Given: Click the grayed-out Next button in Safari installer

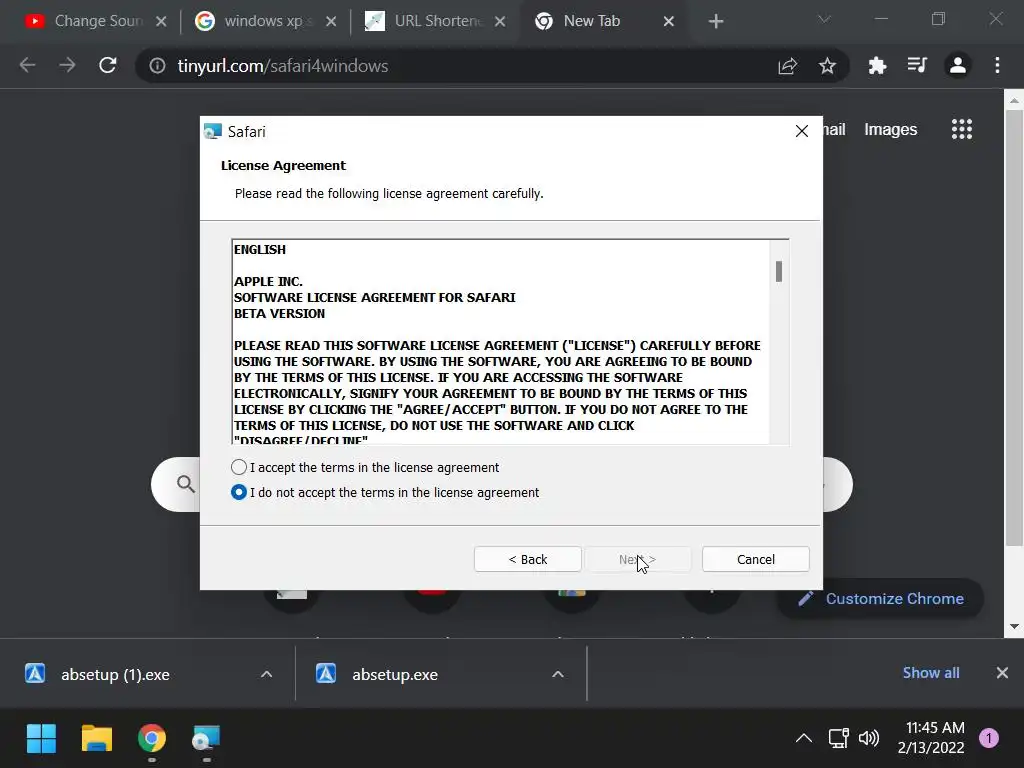Looking at the screenshot, I should tap(637, 559).
